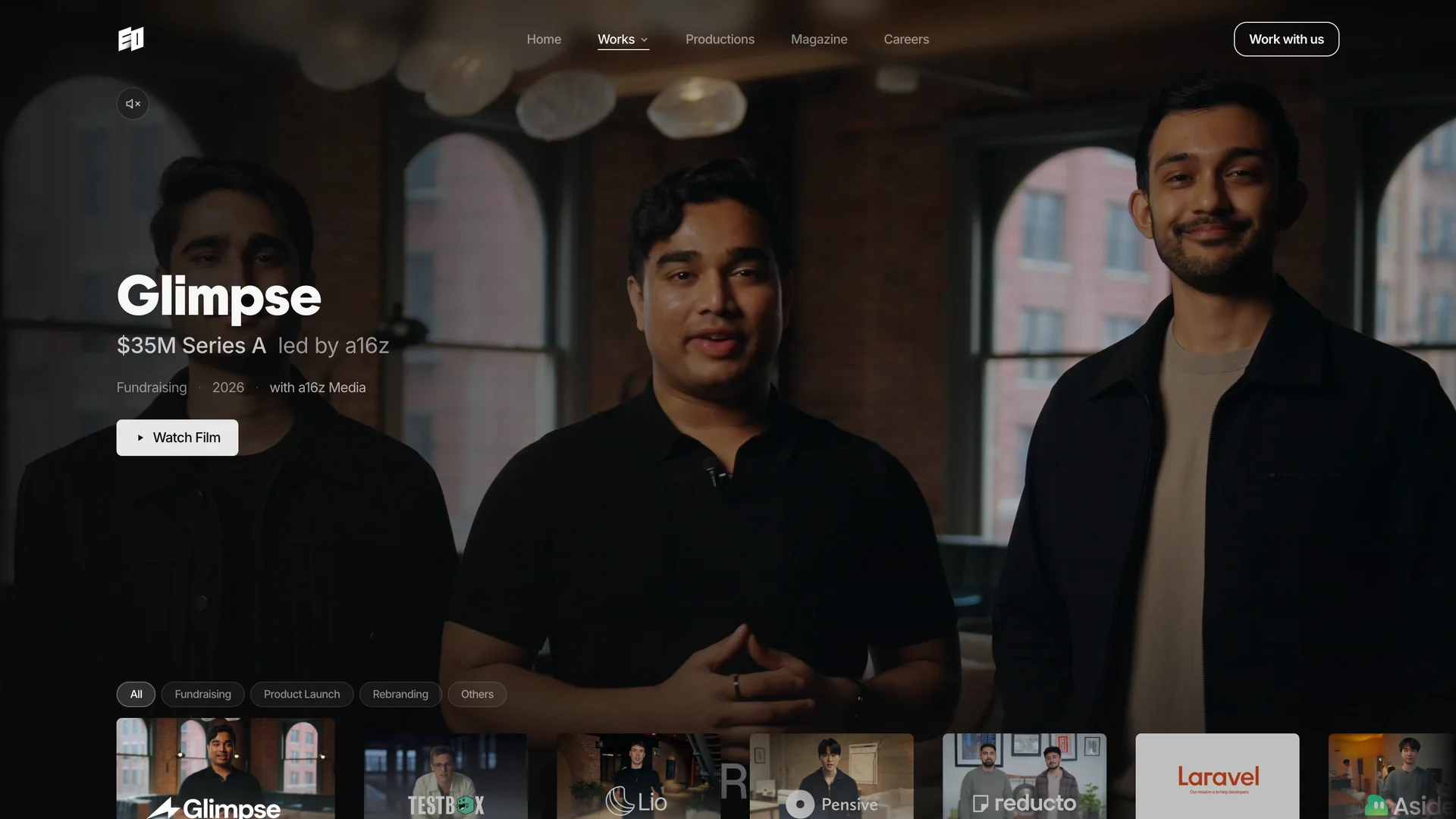This screenshot has height=819, width=1456.
Task: Click the play triangle icon in Watch Film
Action: 140,438
